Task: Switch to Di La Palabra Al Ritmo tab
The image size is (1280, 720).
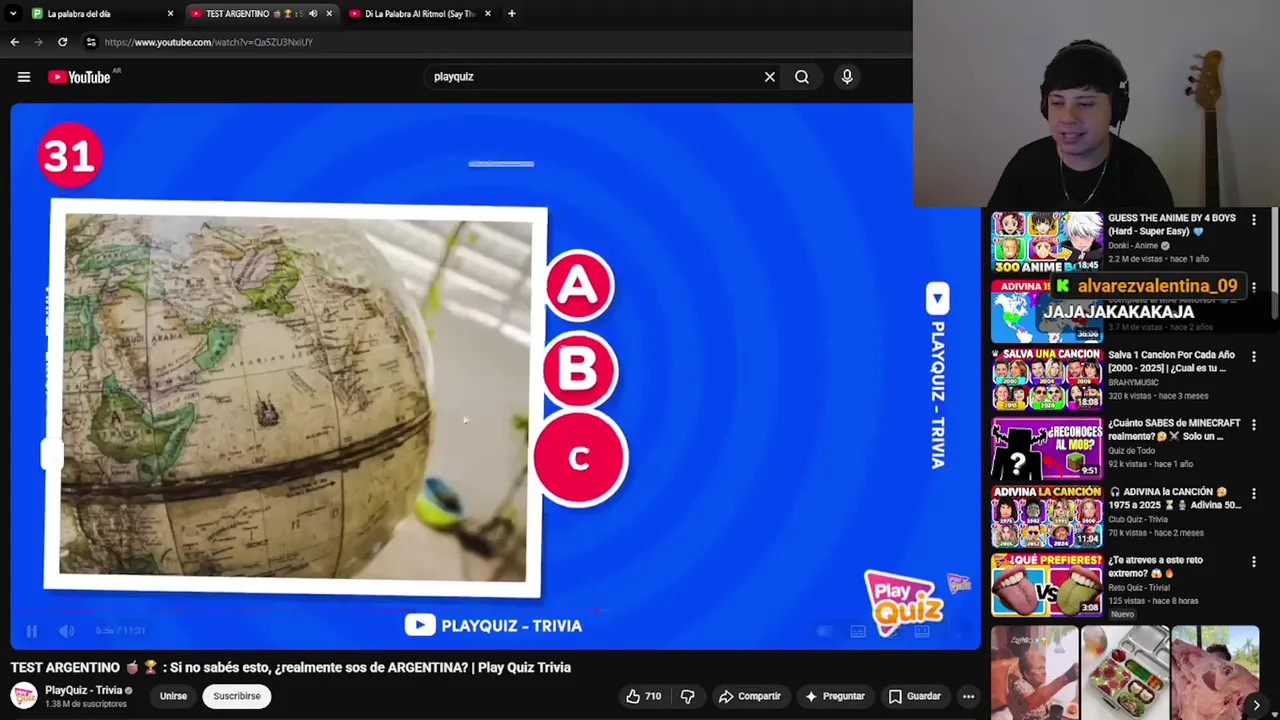Action: pos(420,14)
